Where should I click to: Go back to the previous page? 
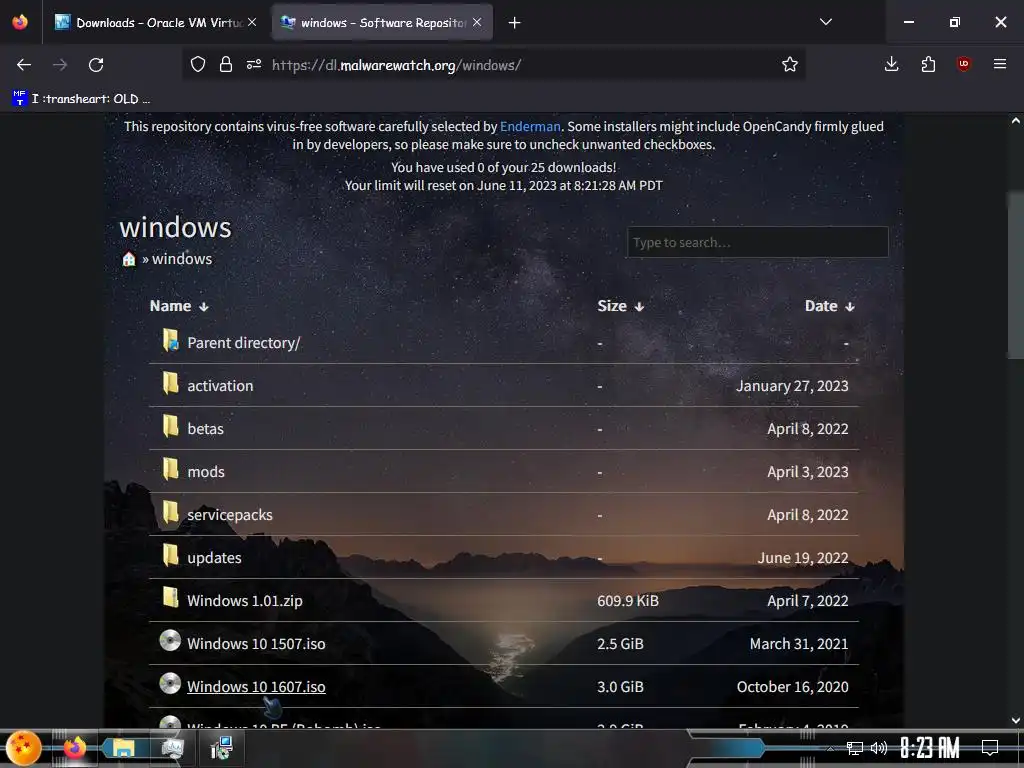click(x=24, y=65)
